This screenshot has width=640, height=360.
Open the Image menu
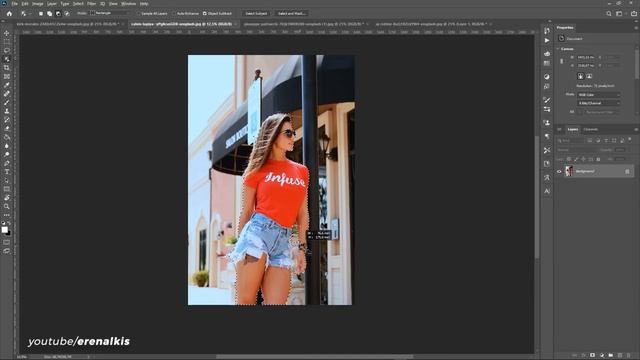(x=38, y=4)
